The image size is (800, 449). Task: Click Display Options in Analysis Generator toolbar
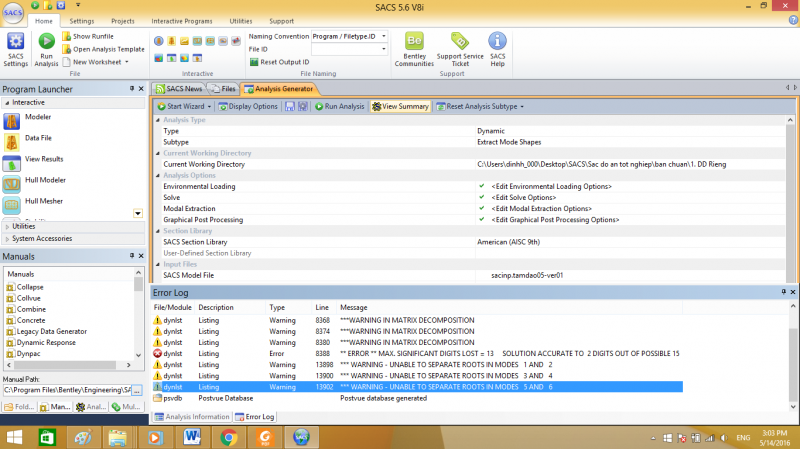tap(248, 106)
